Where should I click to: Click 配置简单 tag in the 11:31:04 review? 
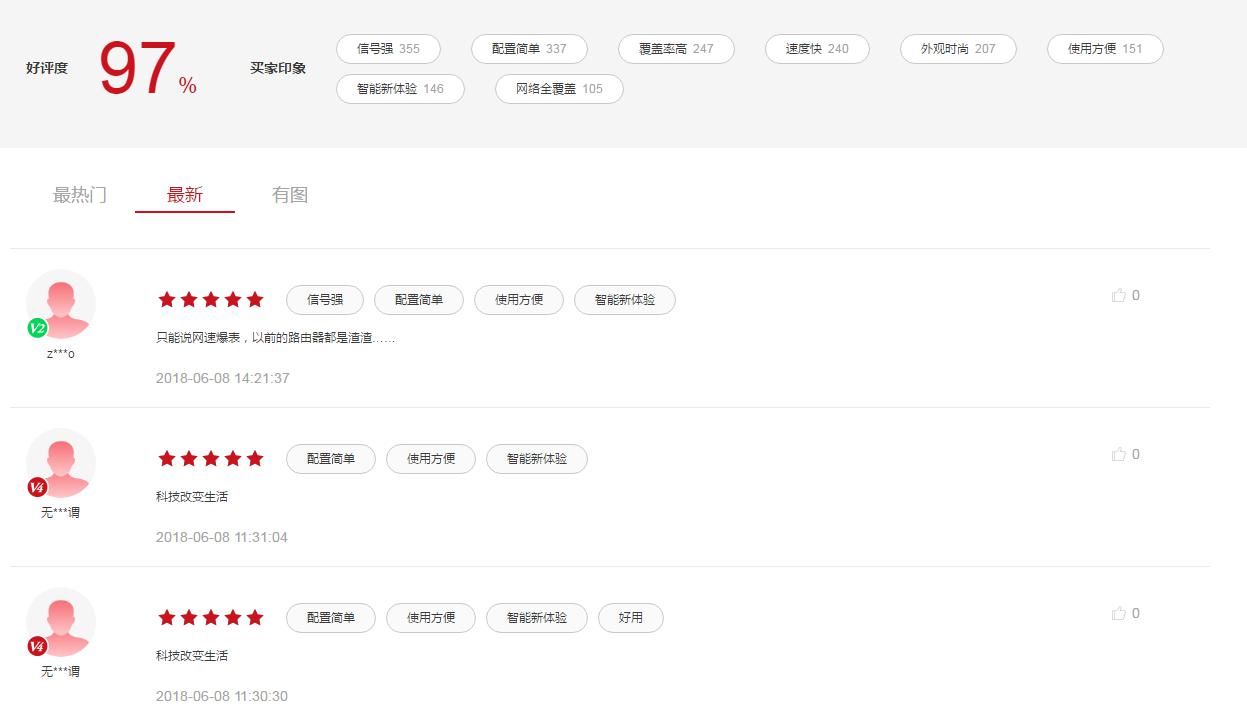331,459
